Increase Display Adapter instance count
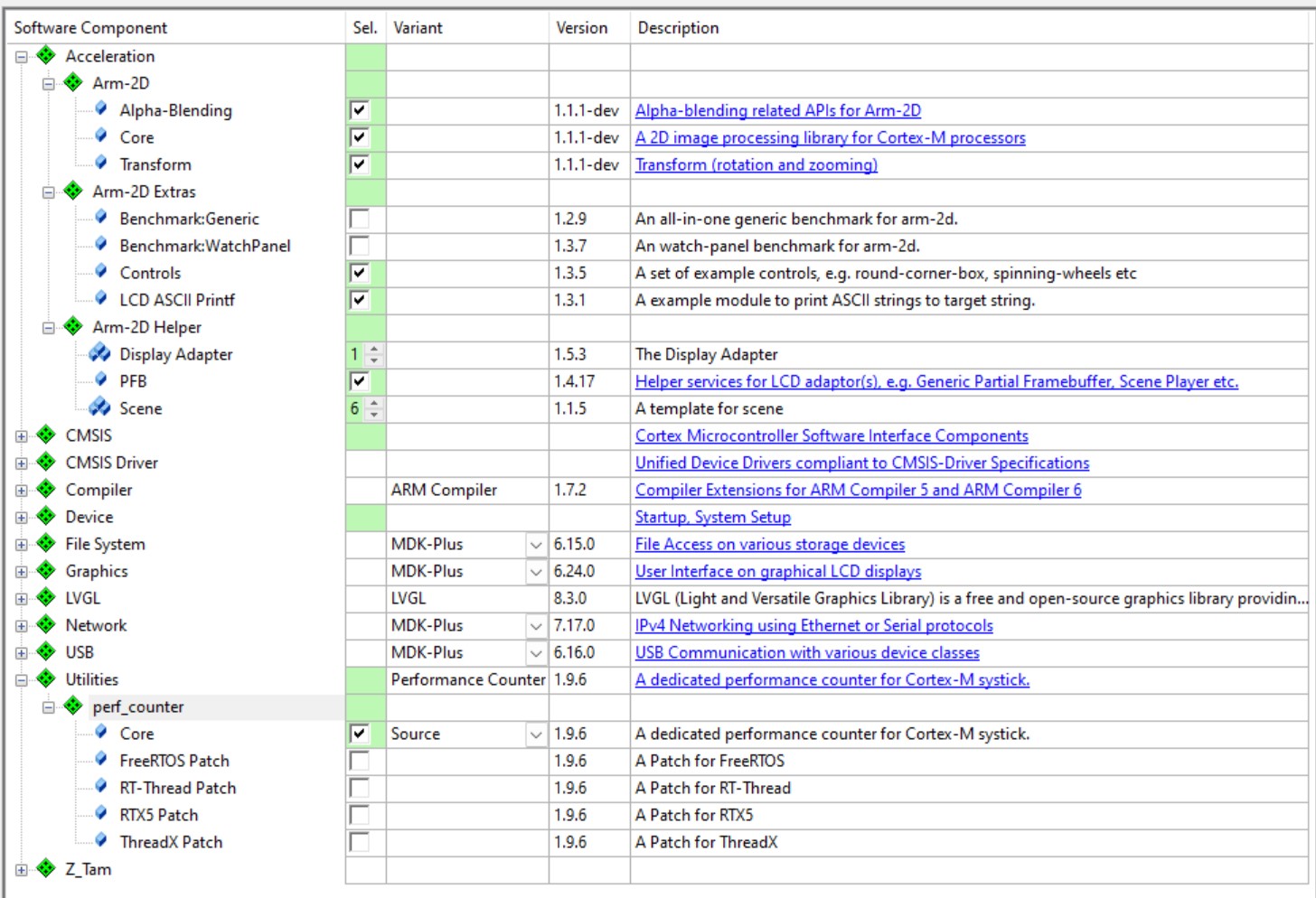Viewport: 1316px width, 898px height. pos(374,349)
